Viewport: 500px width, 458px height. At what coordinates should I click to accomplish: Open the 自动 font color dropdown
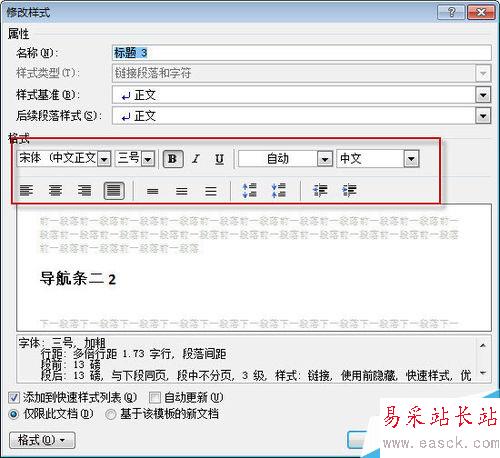324,159
